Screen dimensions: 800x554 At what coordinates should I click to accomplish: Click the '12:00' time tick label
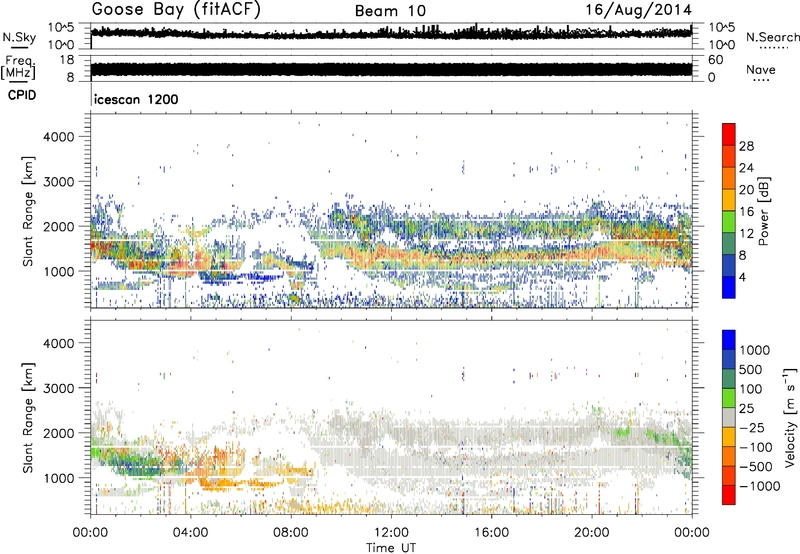point(391,533)
